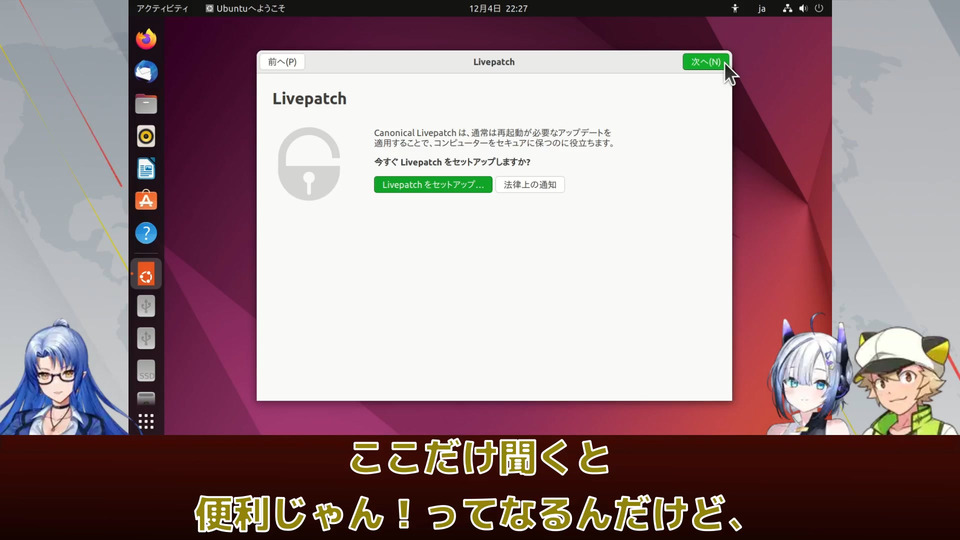
Task: Open the Help question mark icon
Action: click(x=146, y=233)
